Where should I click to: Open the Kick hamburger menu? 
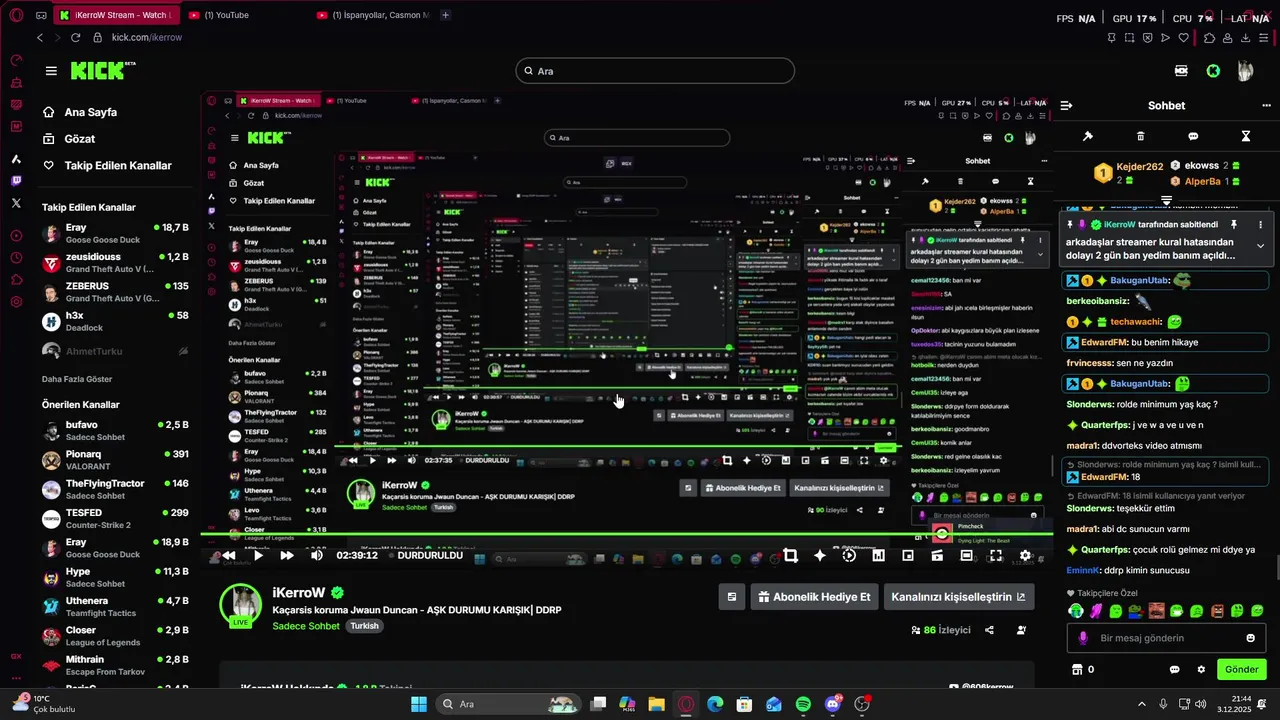(51, 71)
